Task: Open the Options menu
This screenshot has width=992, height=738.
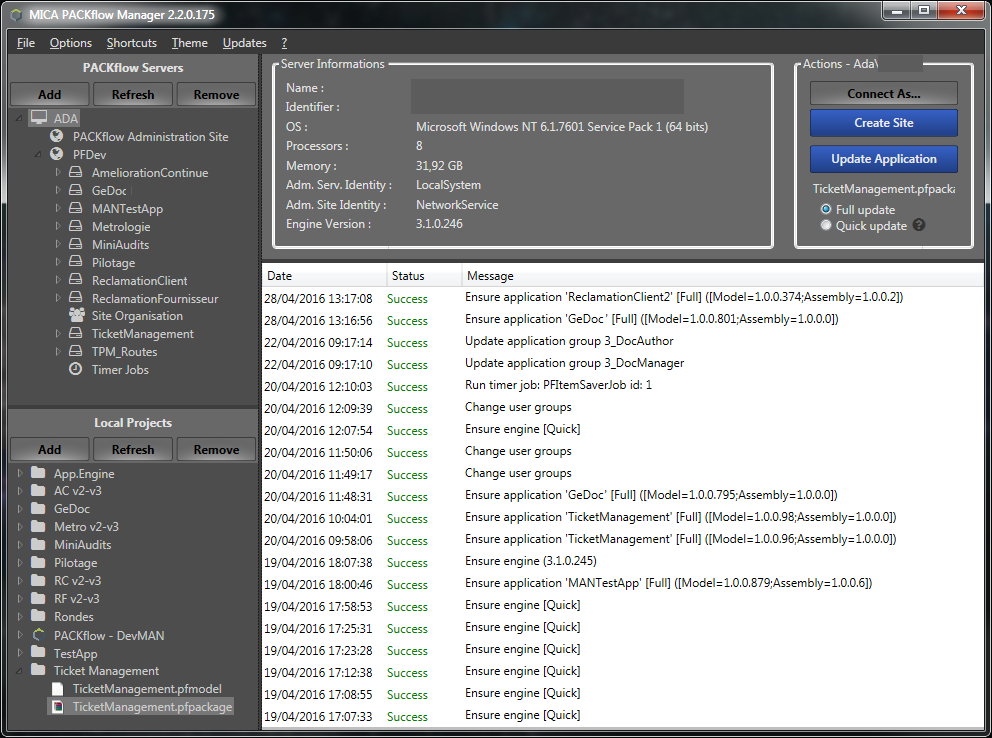Action: 71,43
